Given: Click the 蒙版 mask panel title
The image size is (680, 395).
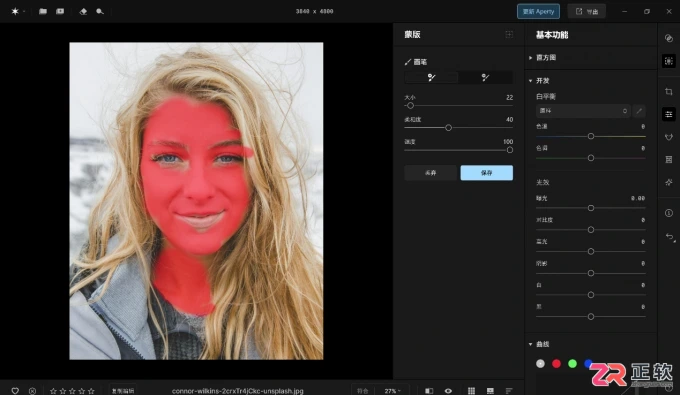Looking at the screenshot, I should tap(412, 34).
